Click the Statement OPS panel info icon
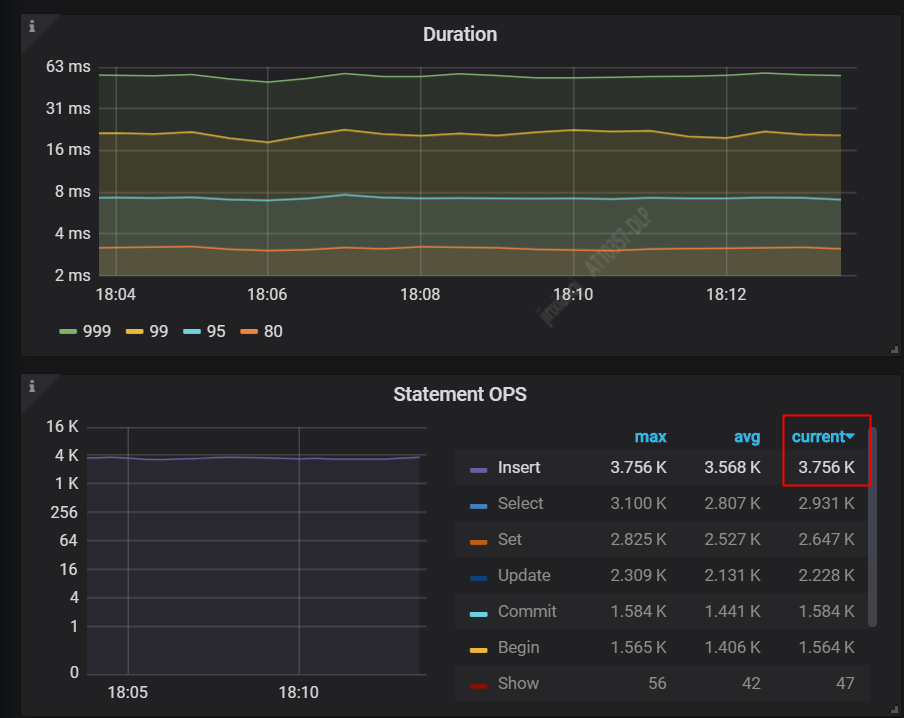904x718 pixels. pyautogui.click(x=32, y=386)
